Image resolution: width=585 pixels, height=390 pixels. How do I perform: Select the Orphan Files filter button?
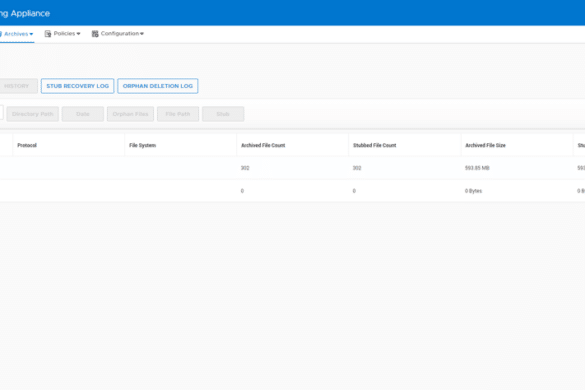click(x=130, y=114)
